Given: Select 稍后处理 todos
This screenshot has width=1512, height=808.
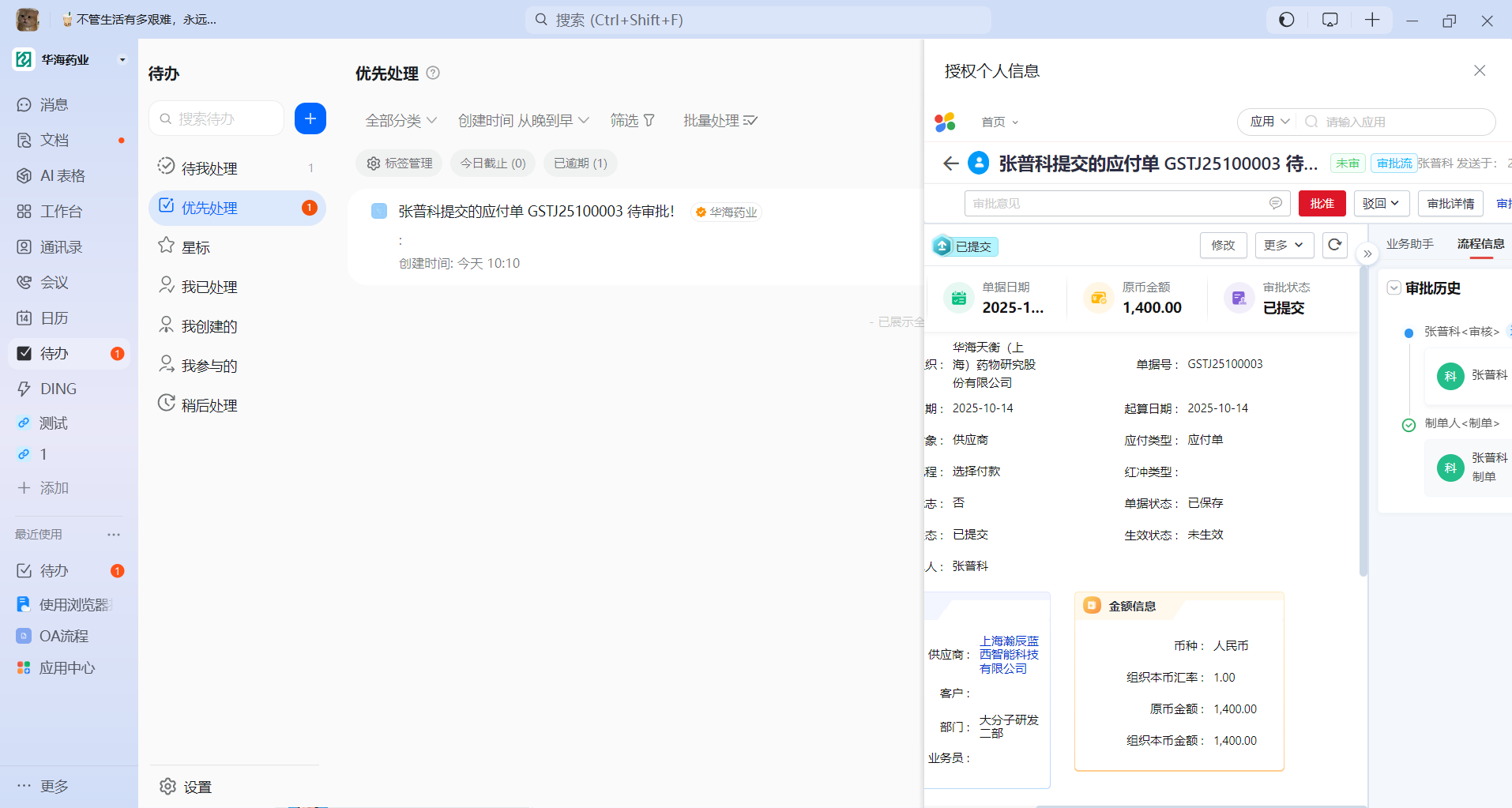Looking at the screenshot, I should point(237,405).
